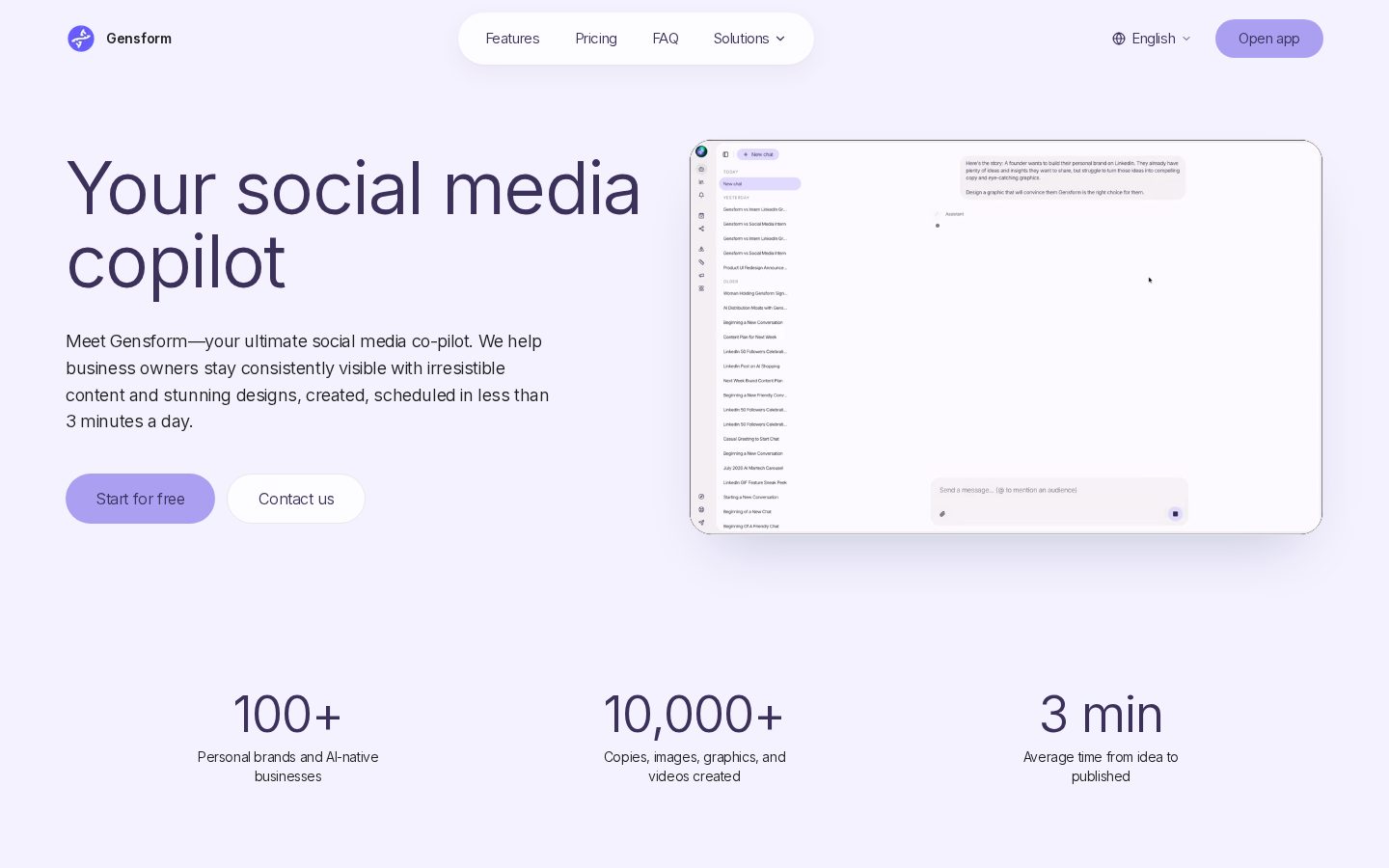This screenshot has width=1389, height=868.
Task: Click New chat button in the preview
Action: tap(758, 154)
